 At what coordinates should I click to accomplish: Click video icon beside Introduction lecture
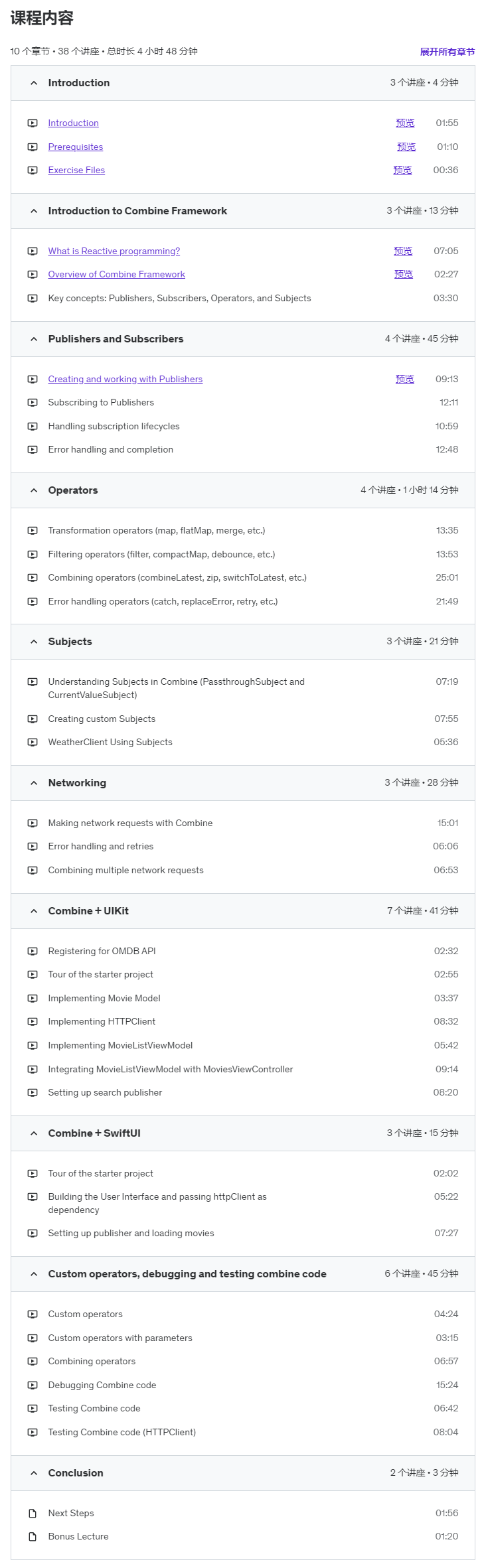(33, 123)
